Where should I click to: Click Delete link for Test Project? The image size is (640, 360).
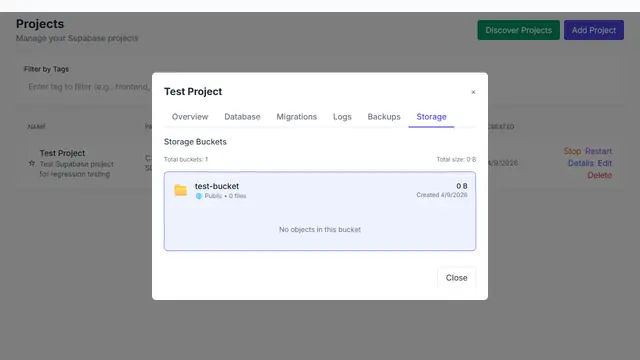click(600, 175)
